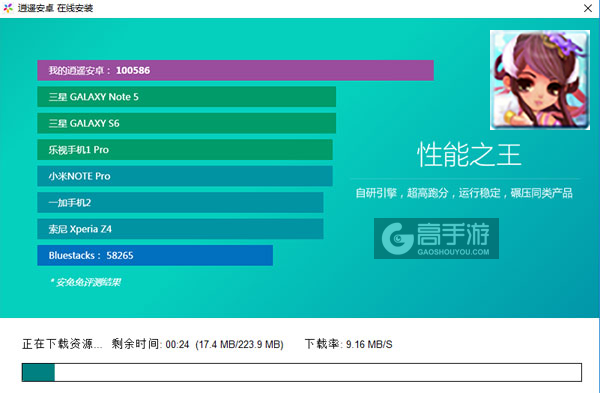Click the 剩余时间 00:24 label

(x=150, y=344)
